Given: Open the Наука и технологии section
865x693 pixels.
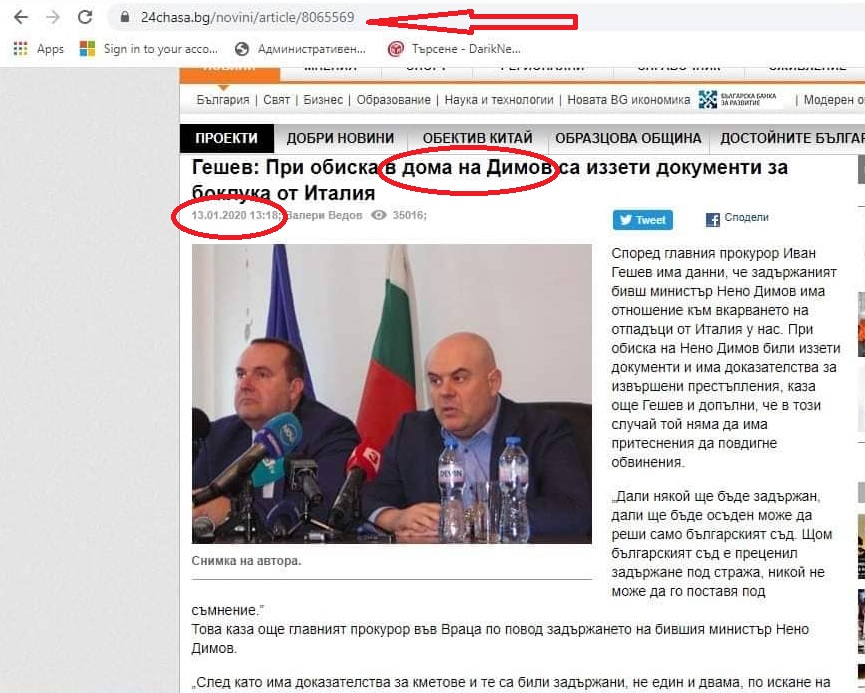Looking at the screenshot, I should [499, 100].
